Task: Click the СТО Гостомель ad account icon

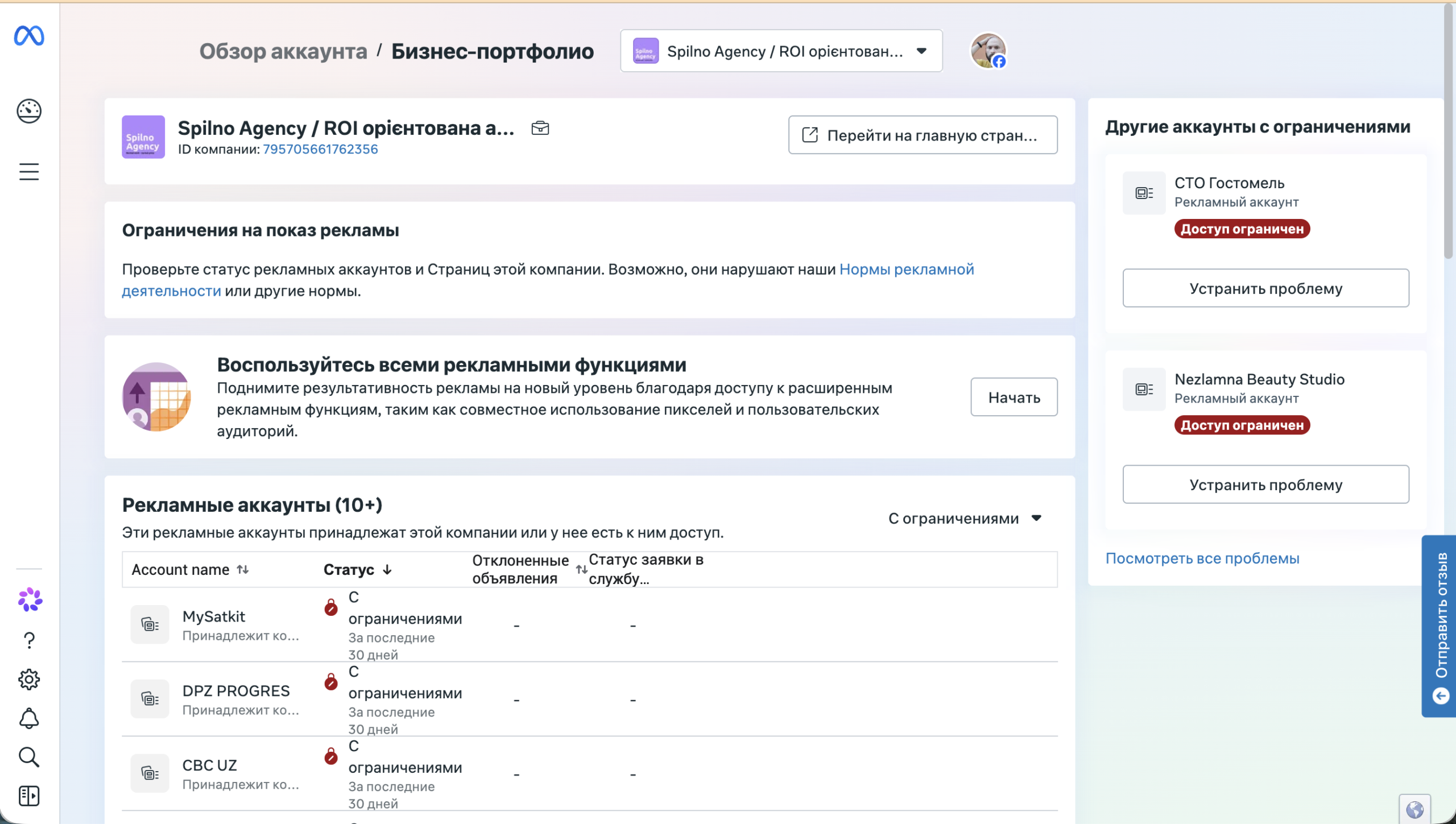Action: 1144,193
